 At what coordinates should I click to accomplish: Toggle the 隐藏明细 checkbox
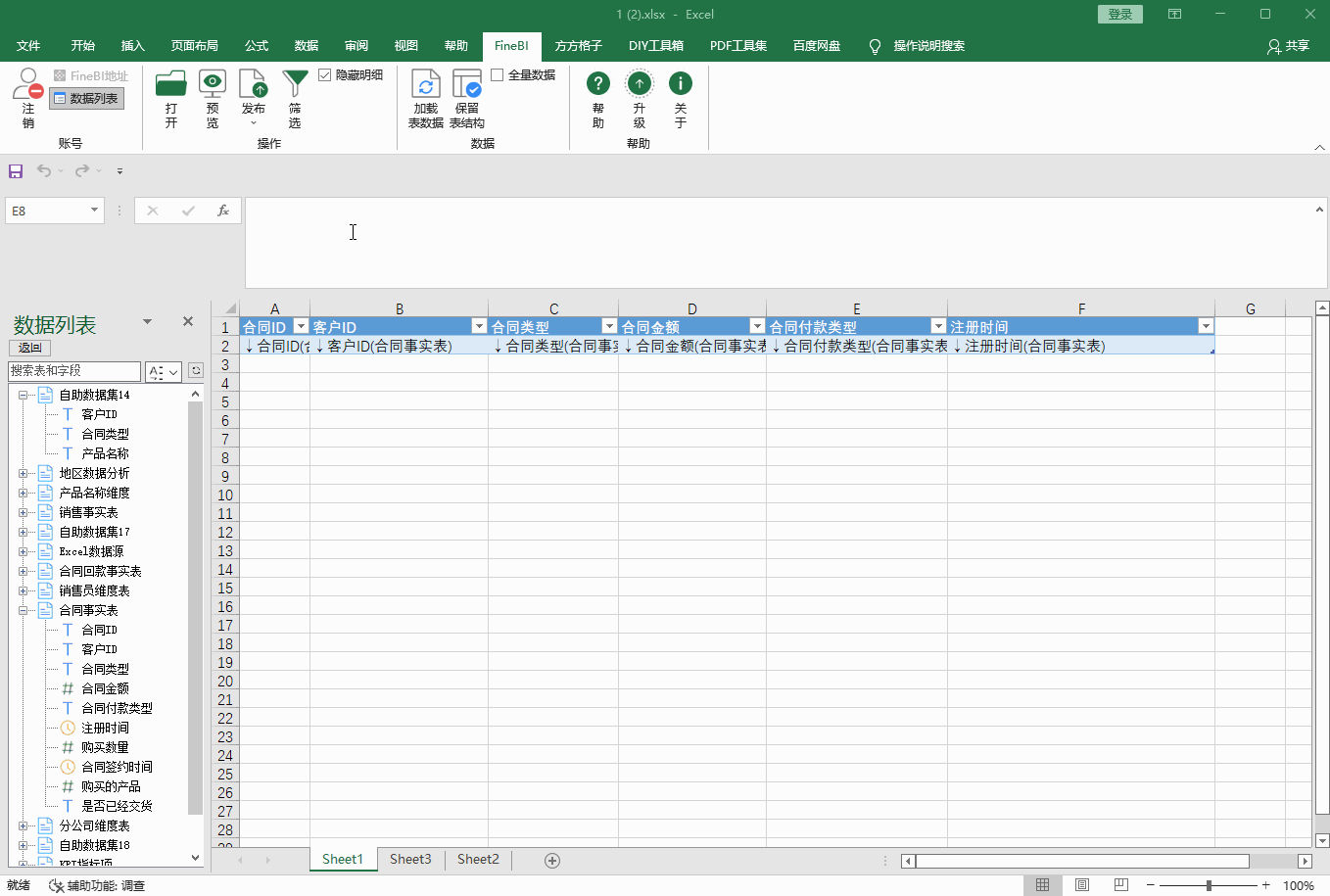pyautogui.click(x=325, y=75)
